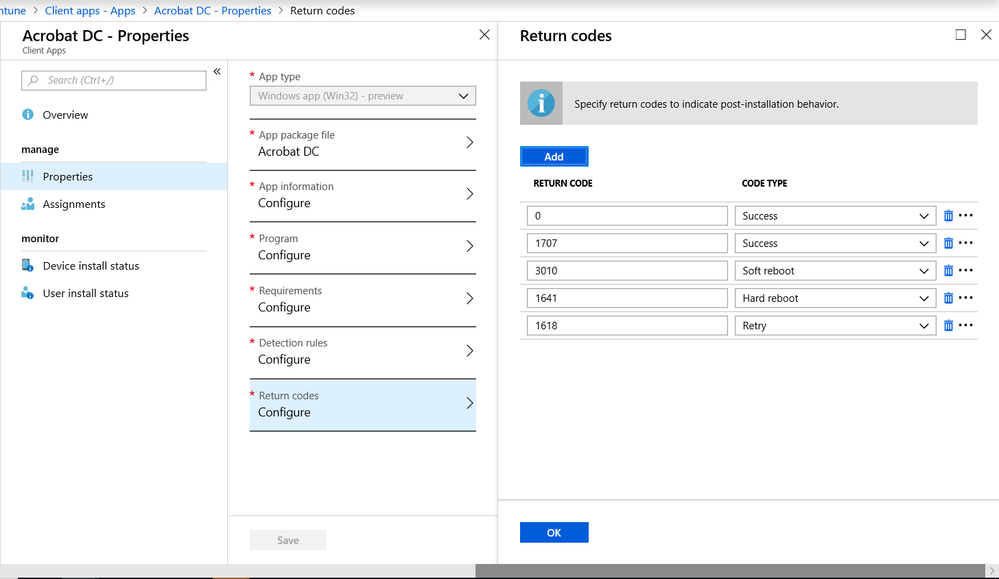Expand Requirements Configure section
This screenshot has width=999, height=579.
coord(363,300)
